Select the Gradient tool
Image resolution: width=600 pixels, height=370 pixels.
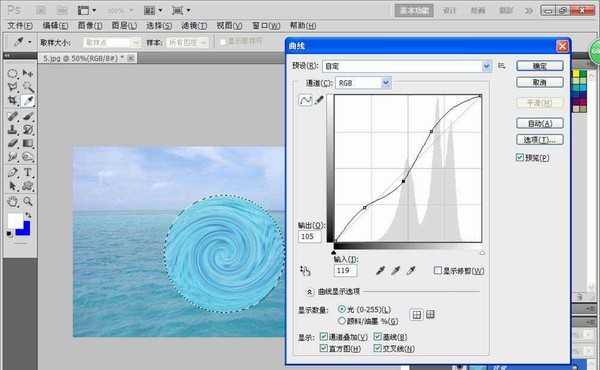28,143
